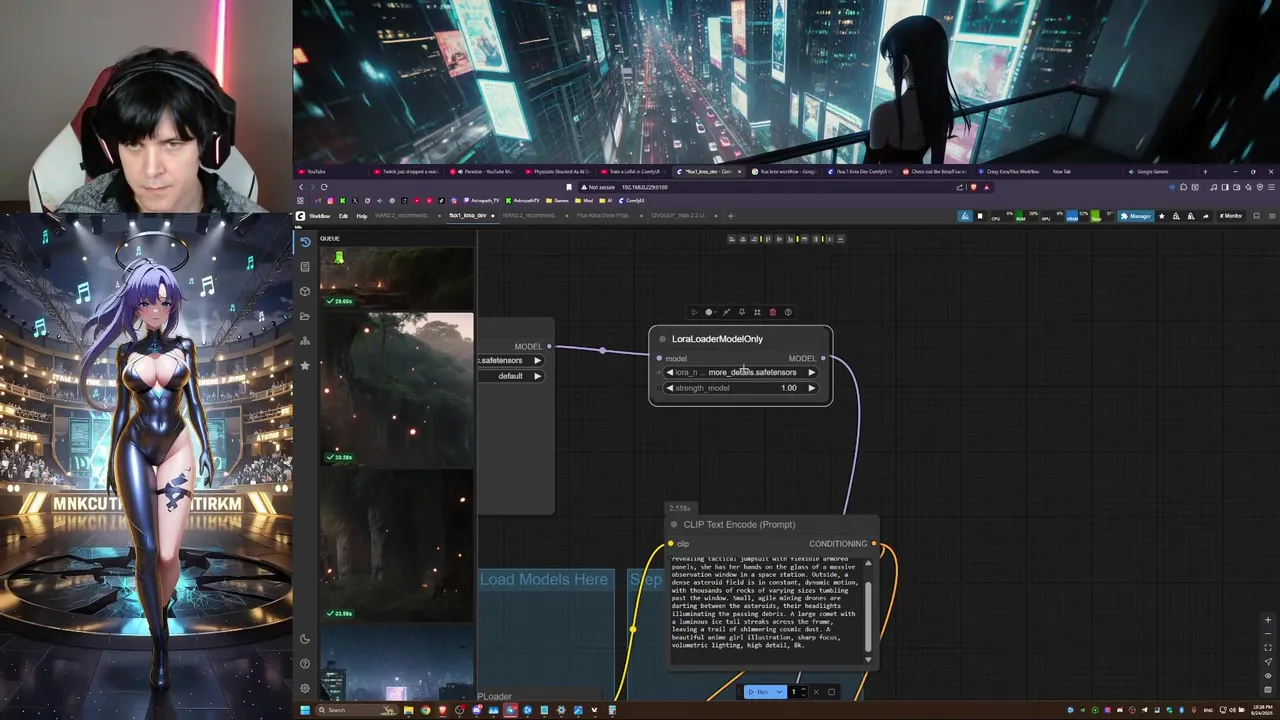1280x720 pixels.
Task: Click the clear queue square icon
Action: click(831, 692)
